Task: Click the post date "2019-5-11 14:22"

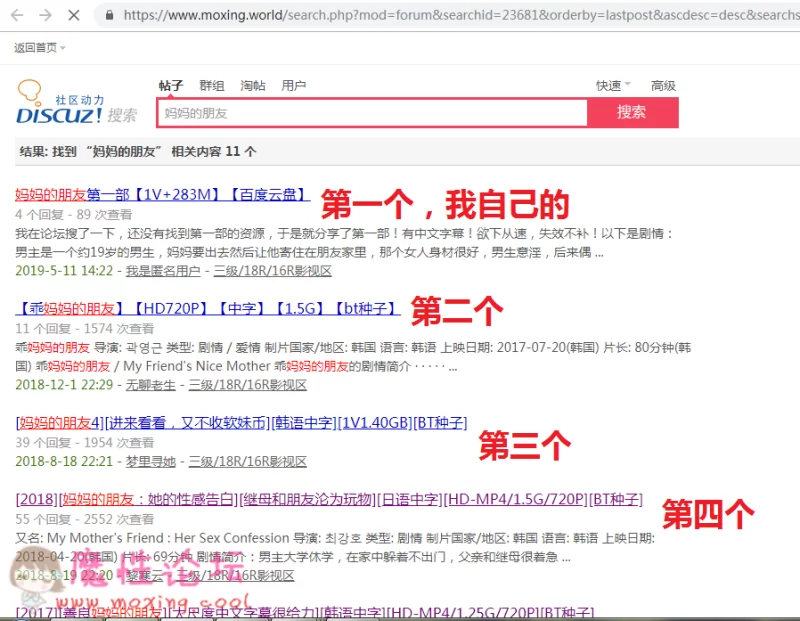Action: point(64,271)
